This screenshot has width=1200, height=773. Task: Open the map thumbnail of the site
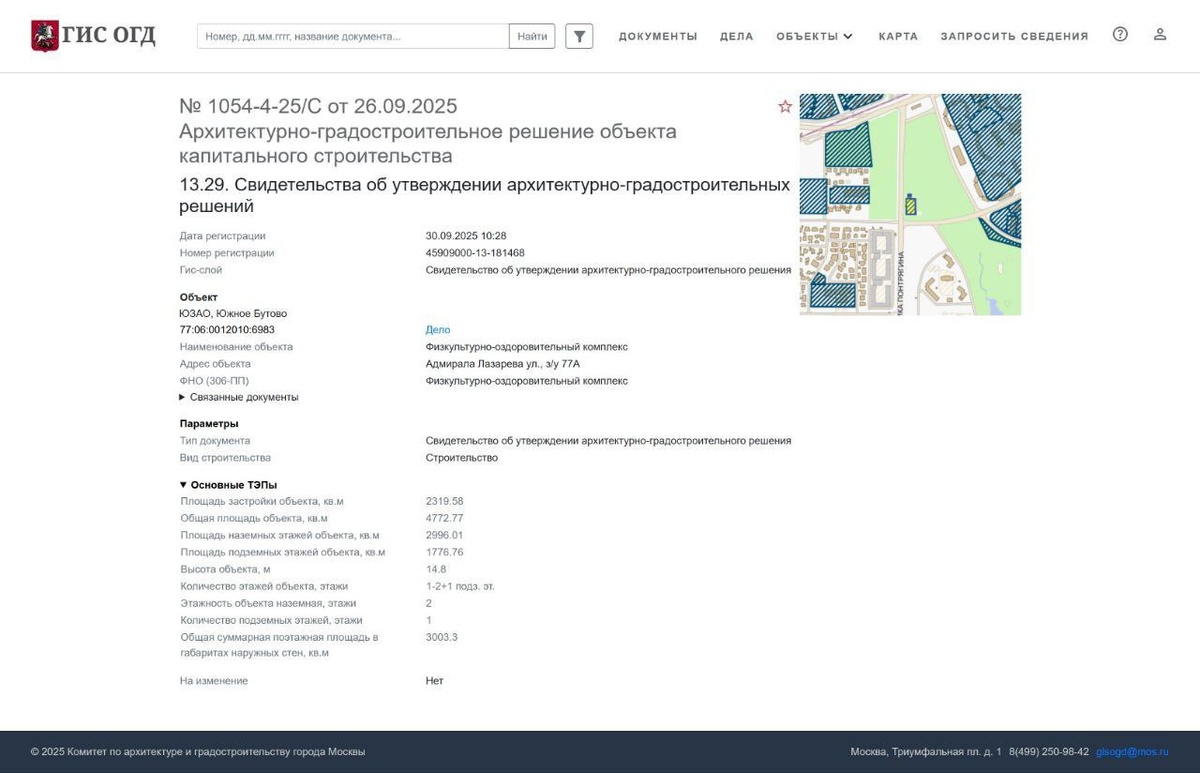point(910,204)
